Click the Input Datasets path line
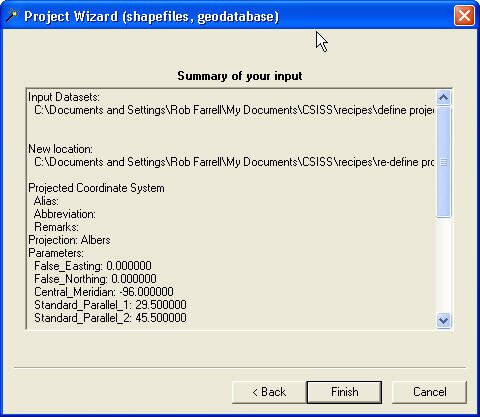 coord(234,110)
